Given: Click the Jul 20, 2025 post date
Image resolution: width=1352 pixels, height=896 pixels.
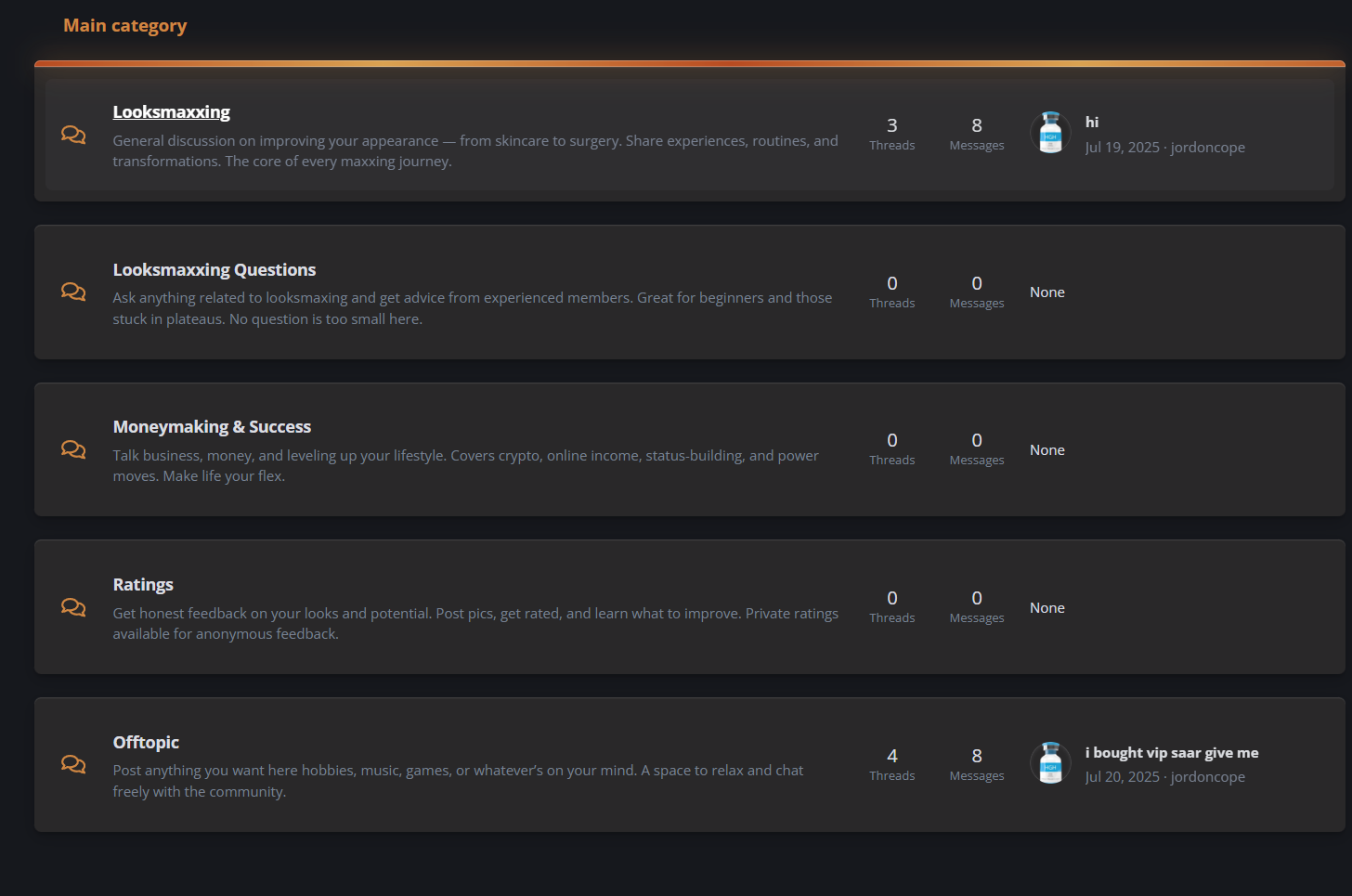Looking at the screenshot, I should [x=1122, y=777].
